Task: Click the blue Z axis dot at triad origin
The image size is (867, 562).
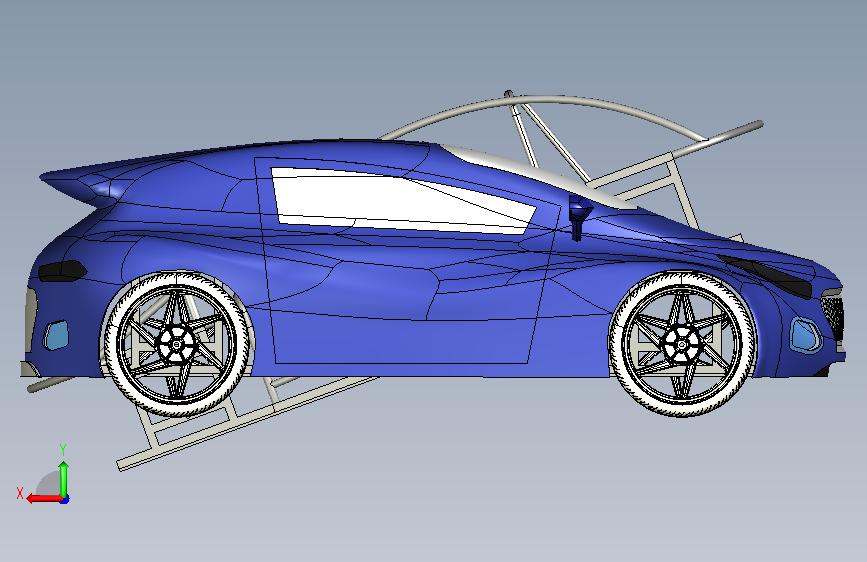Action: click(65, 499)
